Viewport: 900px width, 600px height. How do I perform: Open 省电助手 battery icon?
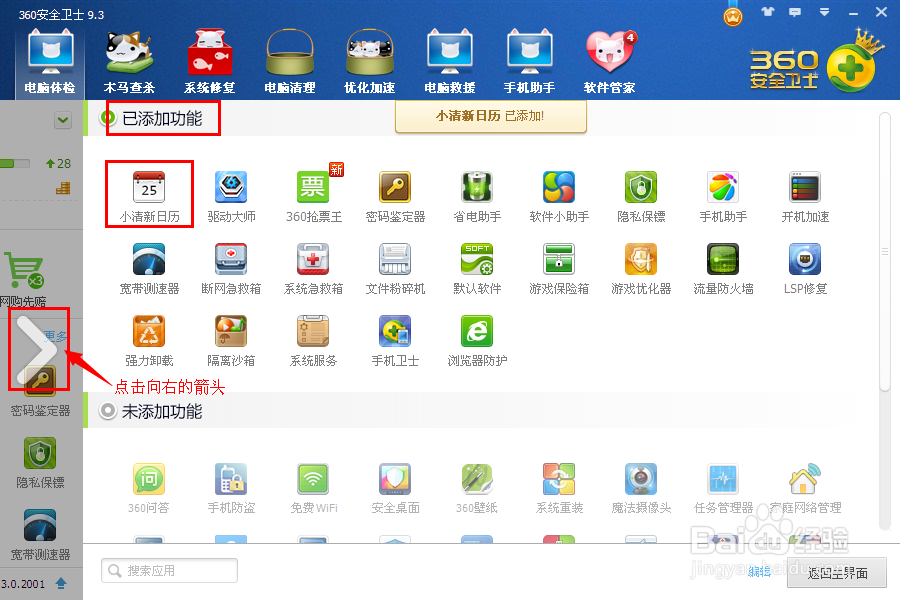477,196
